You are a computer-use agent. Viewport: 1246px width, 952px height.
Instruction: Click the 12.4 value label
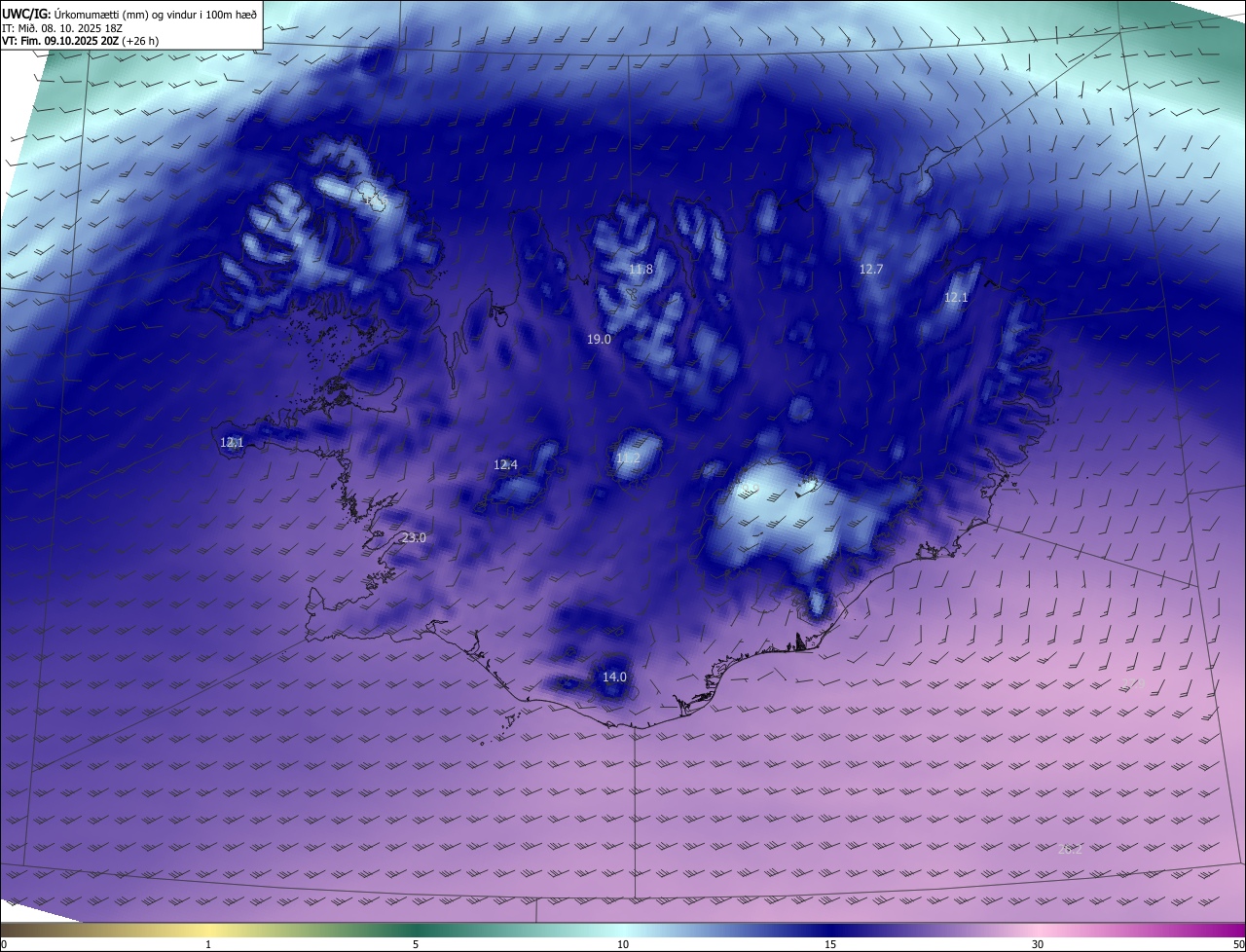pyautogui.click(x=505, y=465)
